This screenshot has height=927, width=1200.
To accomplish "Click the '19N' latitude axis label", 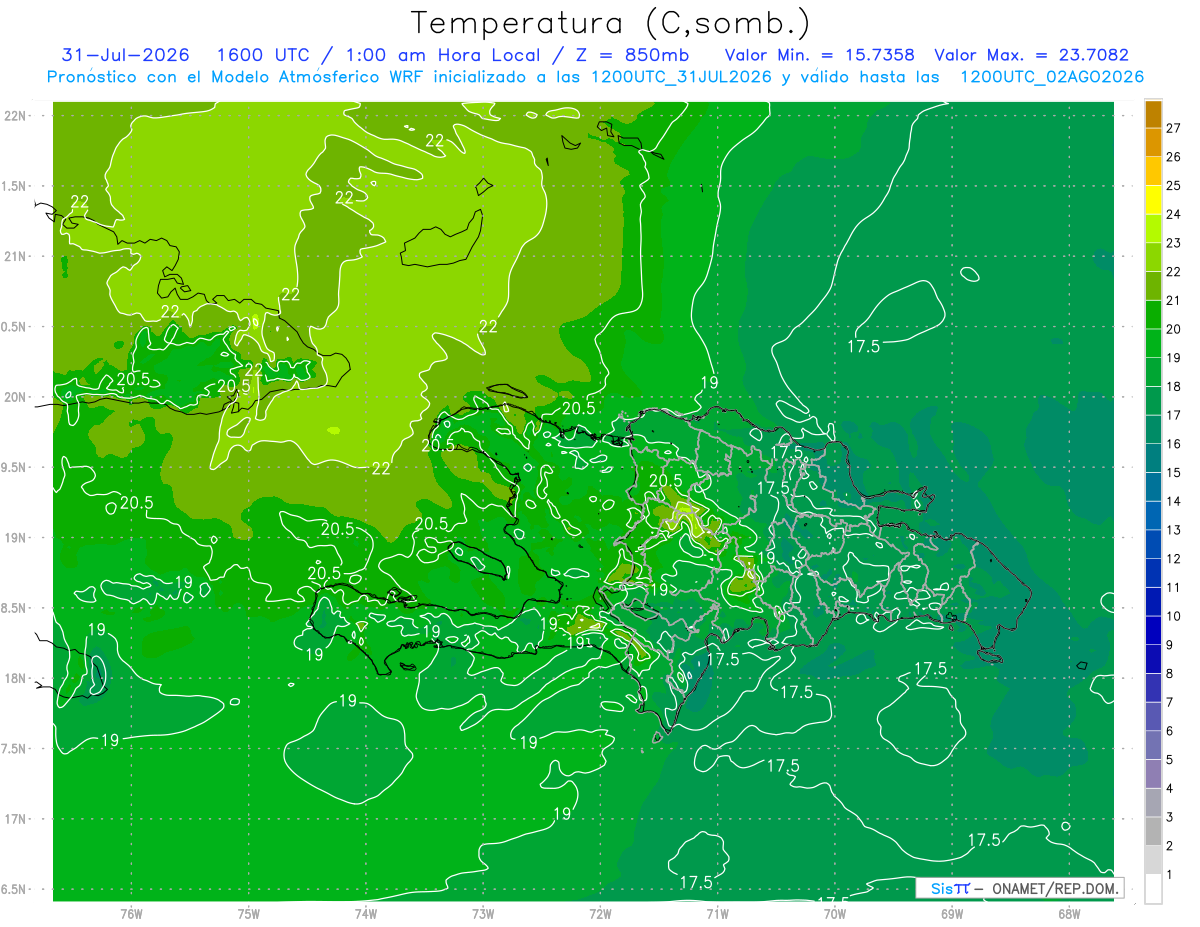I will click(x=15, y=538).
